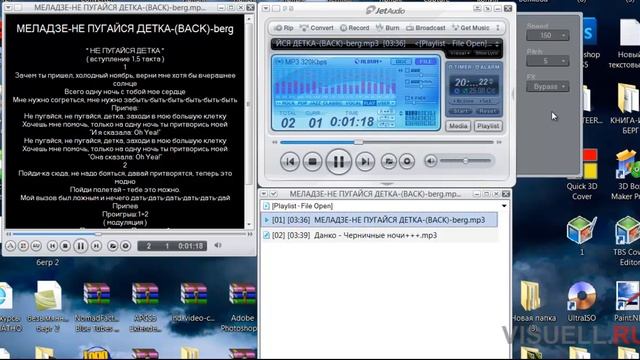
Task: Open the Speed dropdown showing 150
Action: pos(547,36)
